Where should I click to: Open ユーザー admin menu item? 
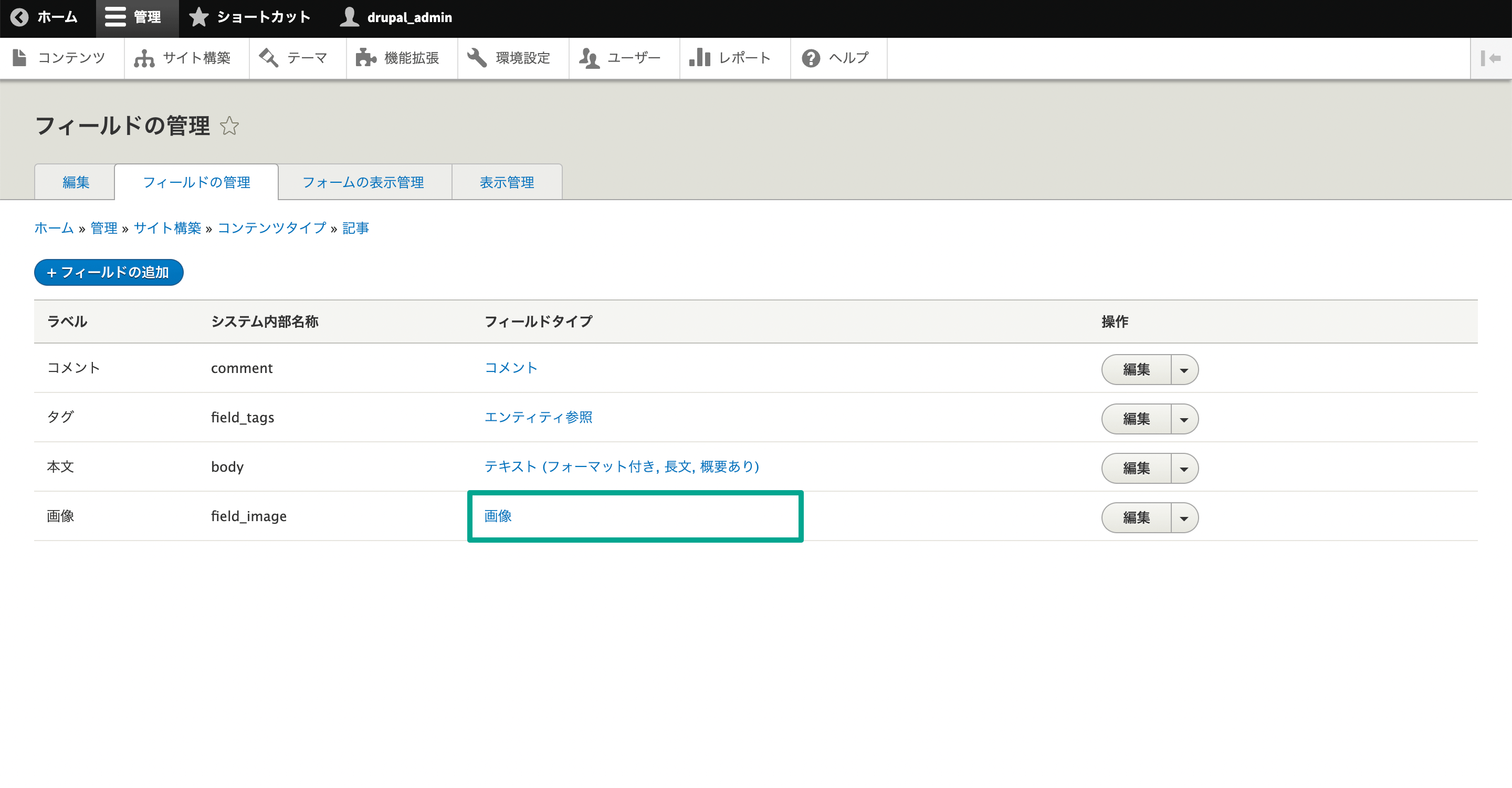(x=624, y=58)
